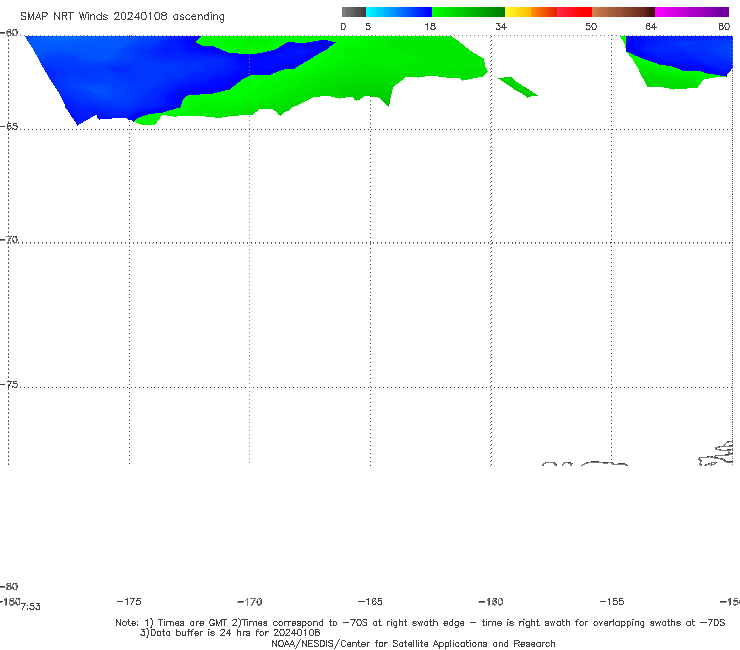
Task: Click the small green wind sliver near -160 longitude
Action: [518, 87]
